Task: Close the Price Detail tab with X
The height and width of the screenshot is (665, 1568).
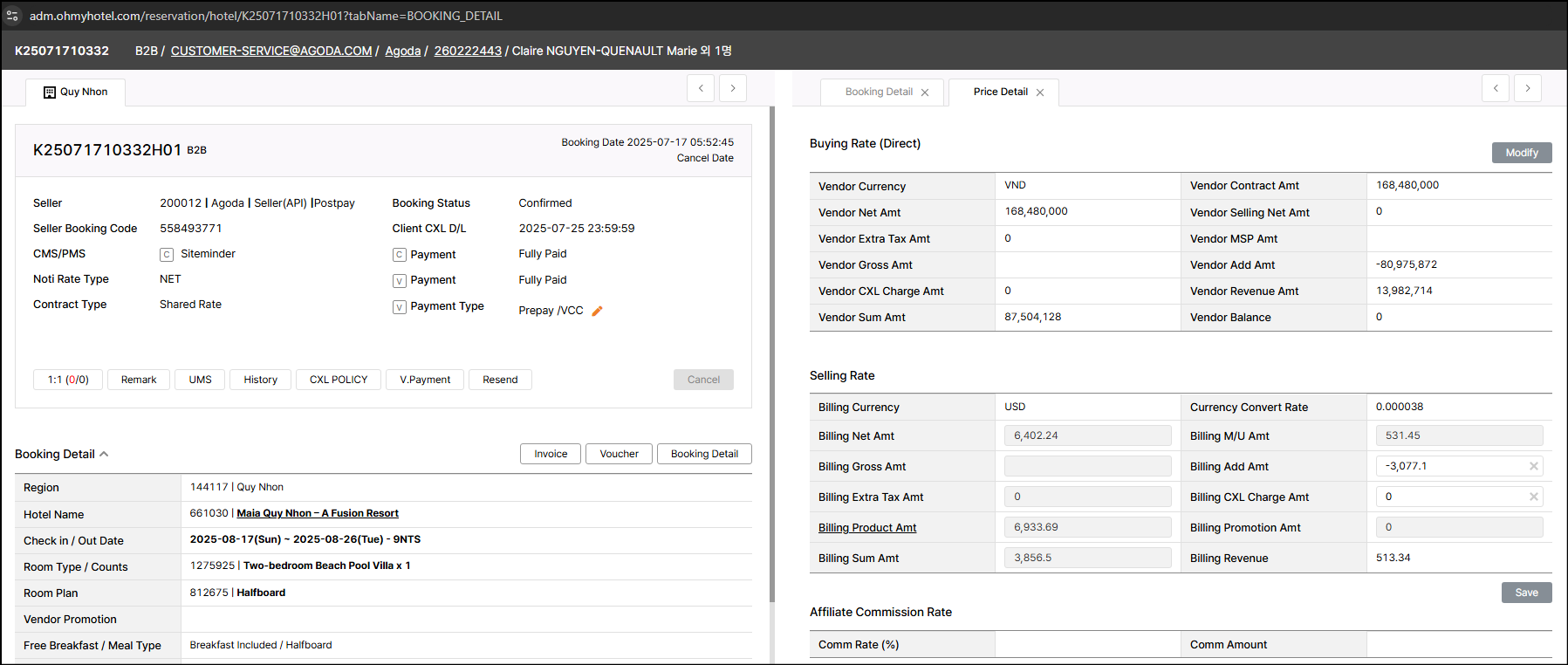Action: click(1040, 93)
